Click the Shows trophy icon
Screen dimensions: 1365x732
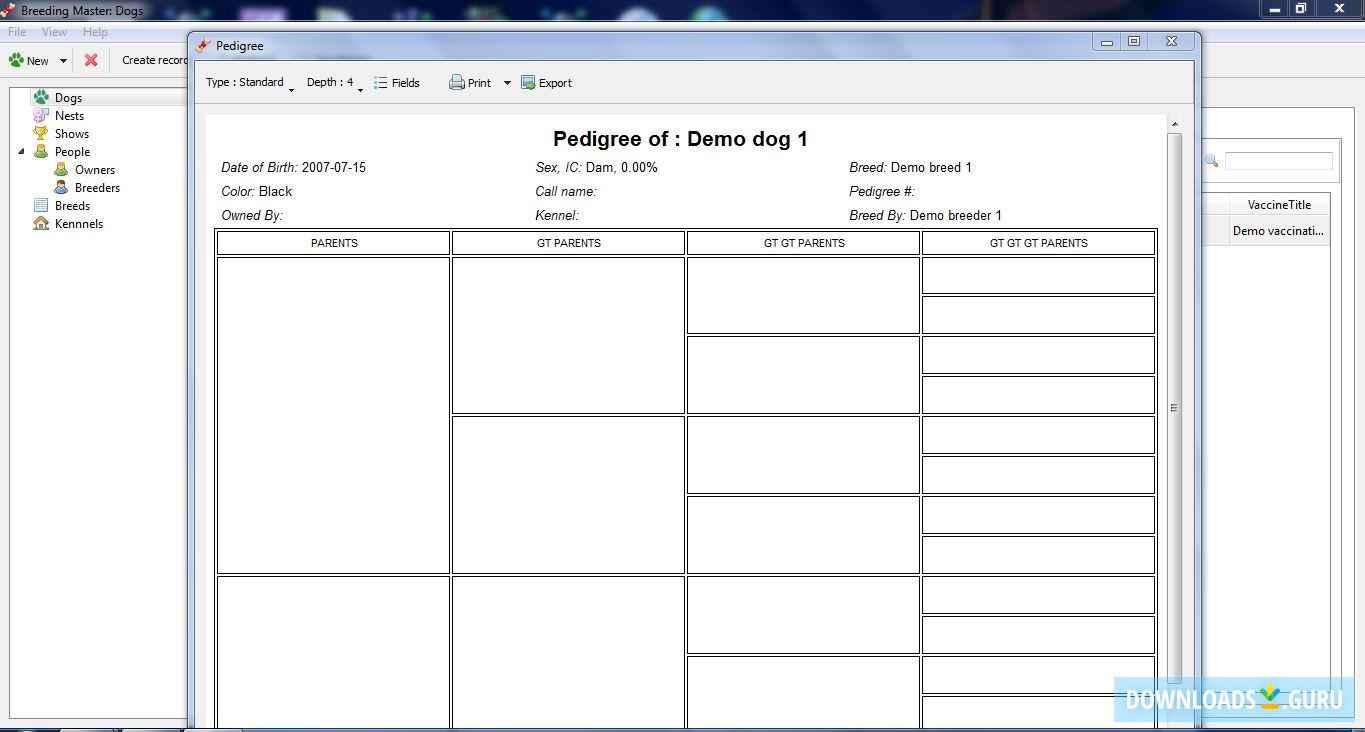pyautogui.click(x=41, y=133)
